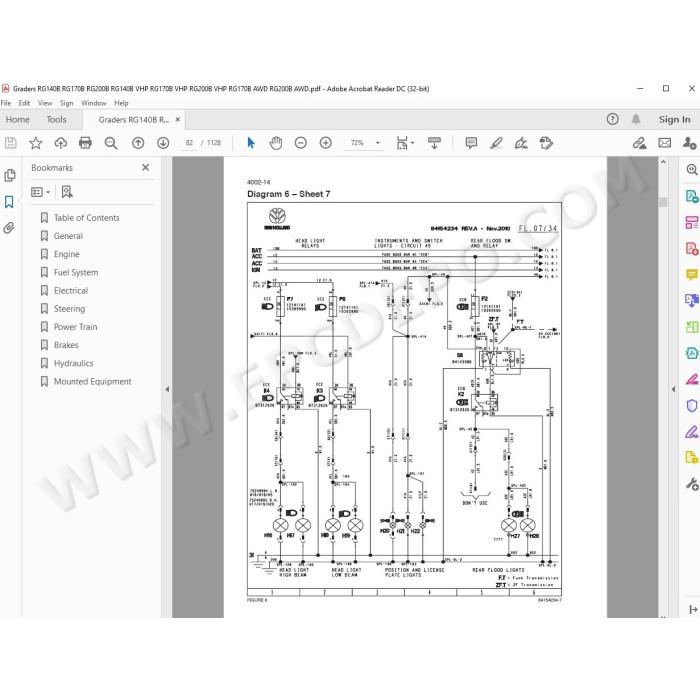Jump to Engine bookmark
700x700 pixels.
tap(67, 254)
